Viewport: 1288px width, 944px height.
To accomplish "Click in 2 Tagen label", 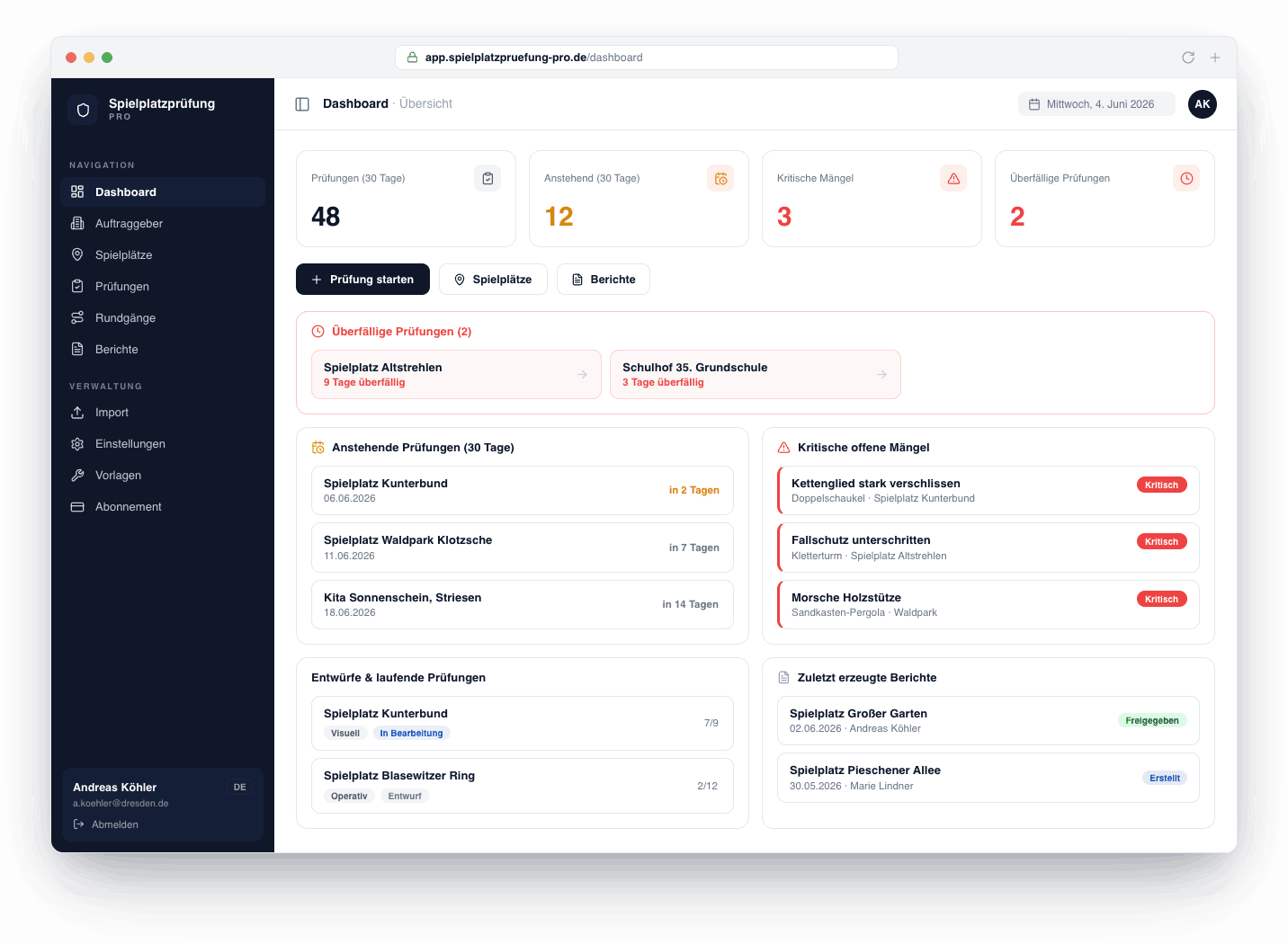I will coord(694,491).
